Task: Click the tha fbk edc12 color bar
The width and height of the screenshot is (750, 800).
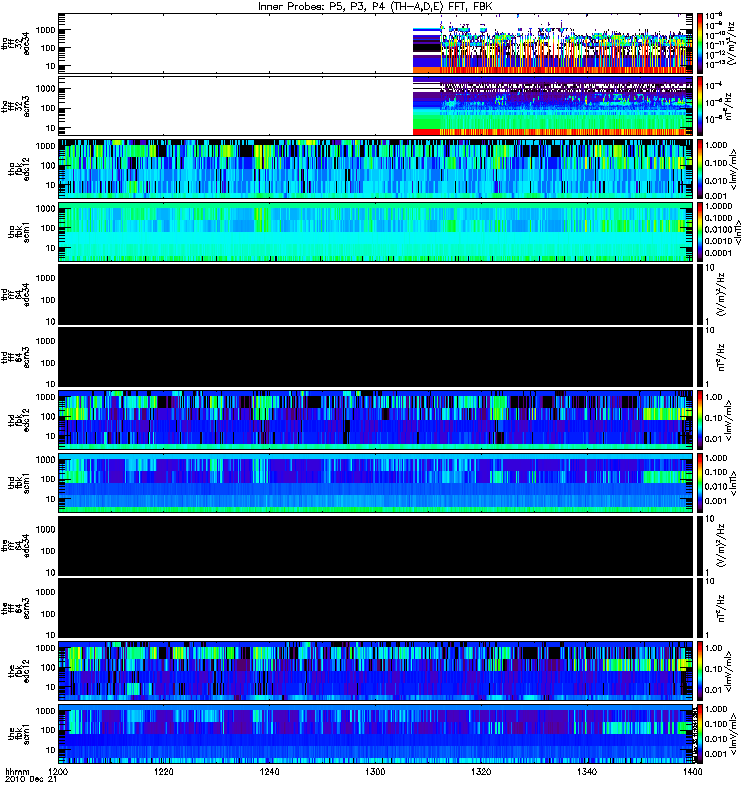Action: click(x=699, y=169)
